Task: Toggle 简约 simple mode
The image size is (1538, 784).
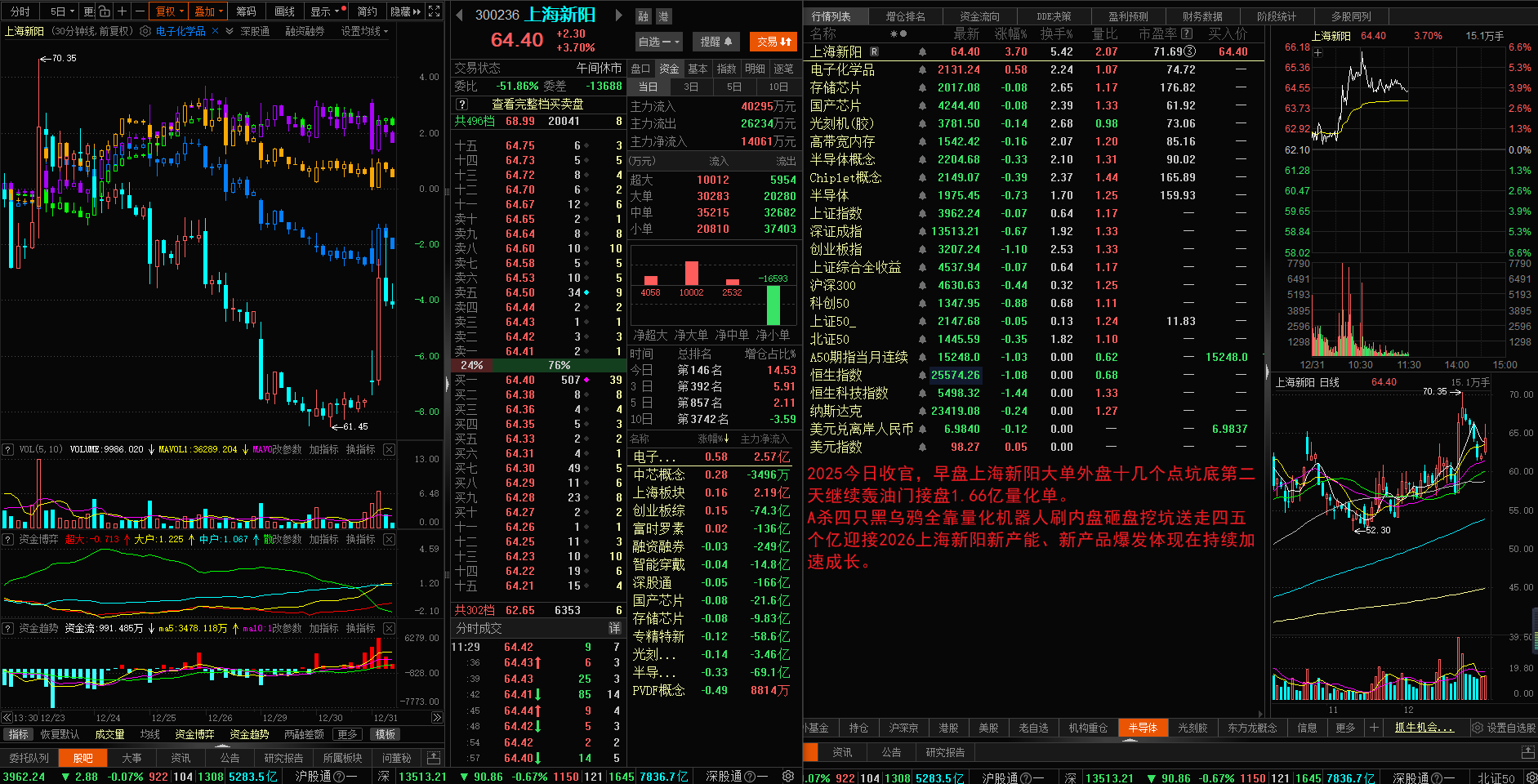Action: coord(367,11)
